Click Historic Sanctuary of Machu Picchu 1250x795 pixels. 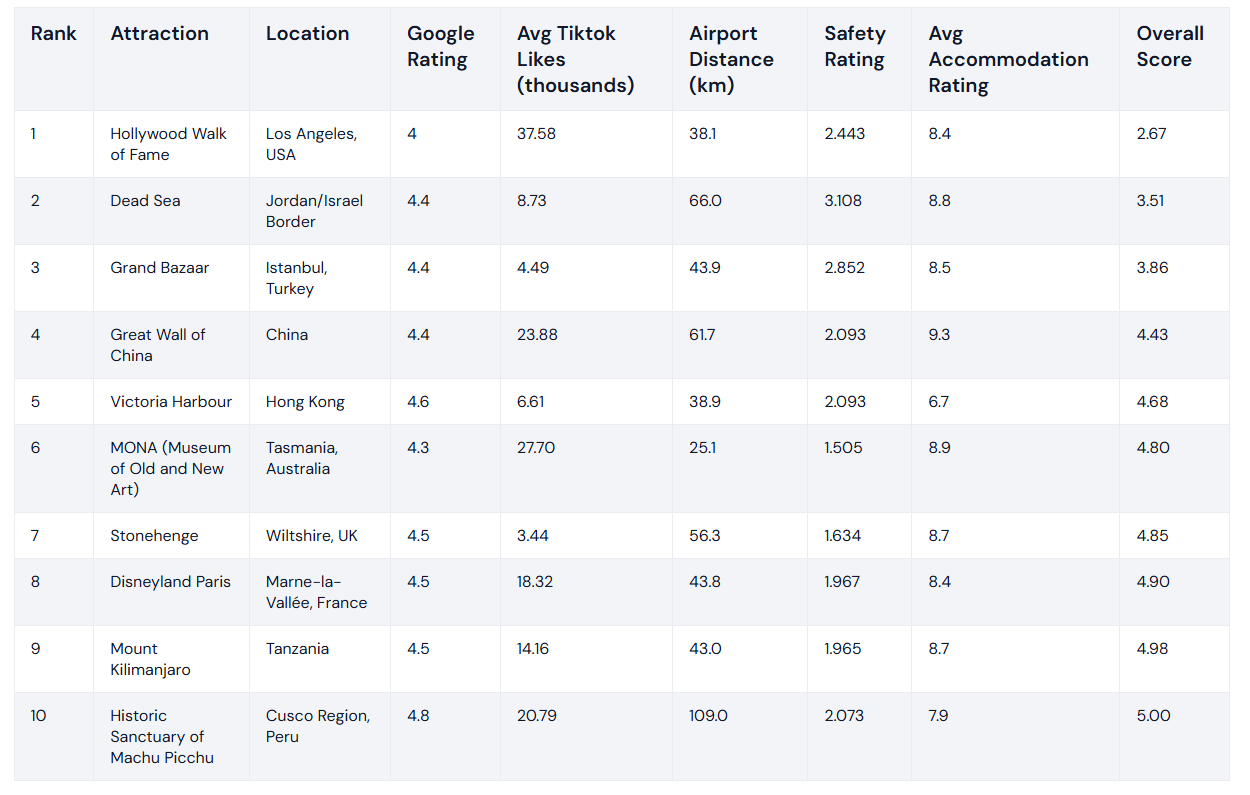point(162,736)
